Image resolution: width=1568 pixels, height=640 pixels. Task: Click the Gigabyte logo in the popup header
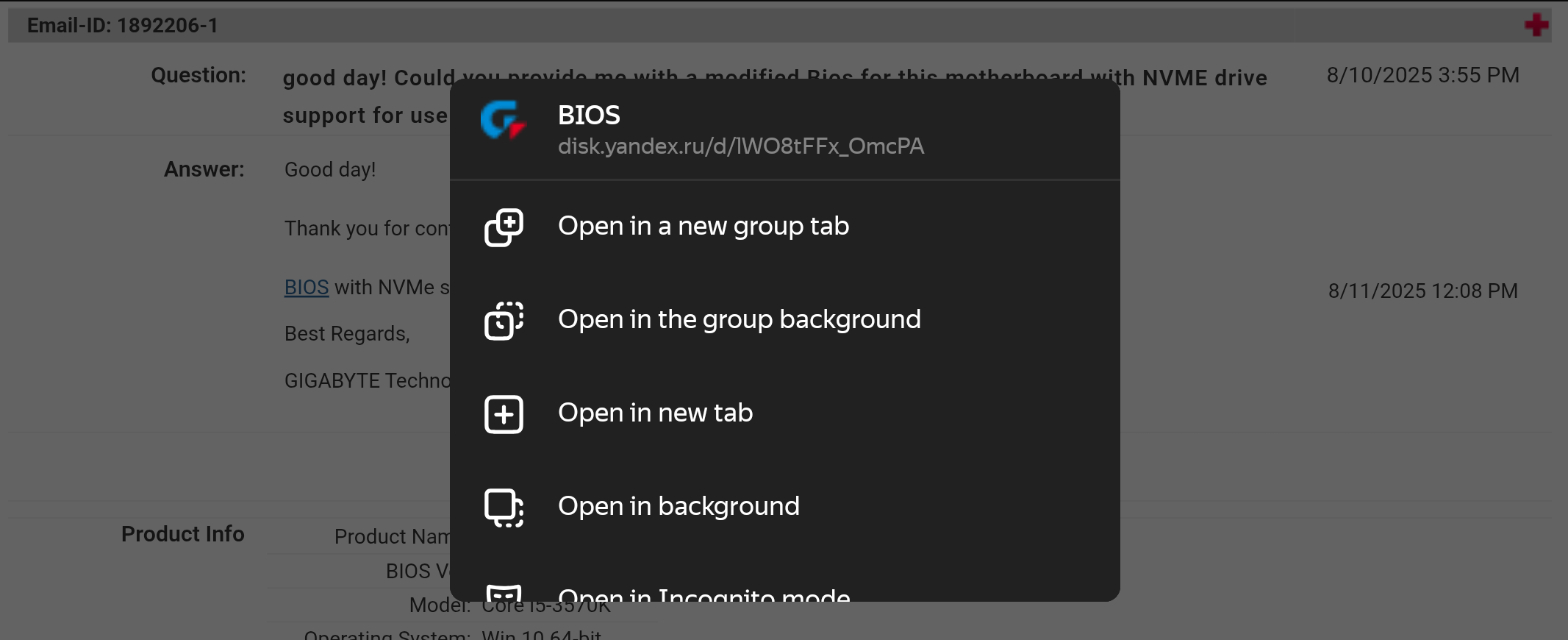(504, 120)
